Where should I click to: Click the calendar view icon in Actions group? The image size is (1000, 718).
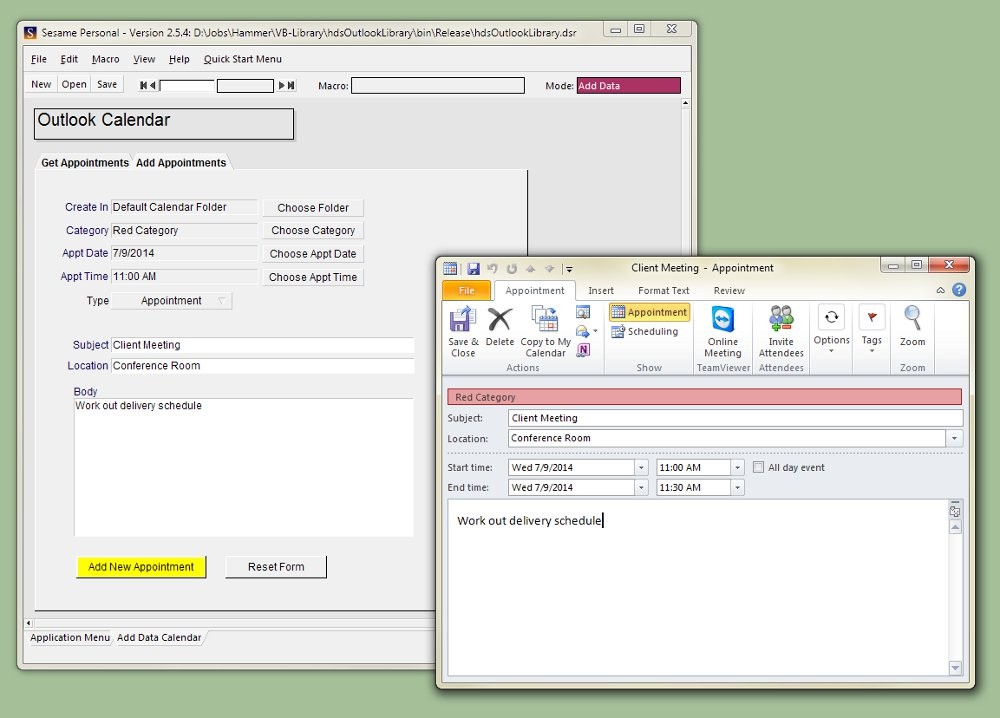tap(583, 312)
